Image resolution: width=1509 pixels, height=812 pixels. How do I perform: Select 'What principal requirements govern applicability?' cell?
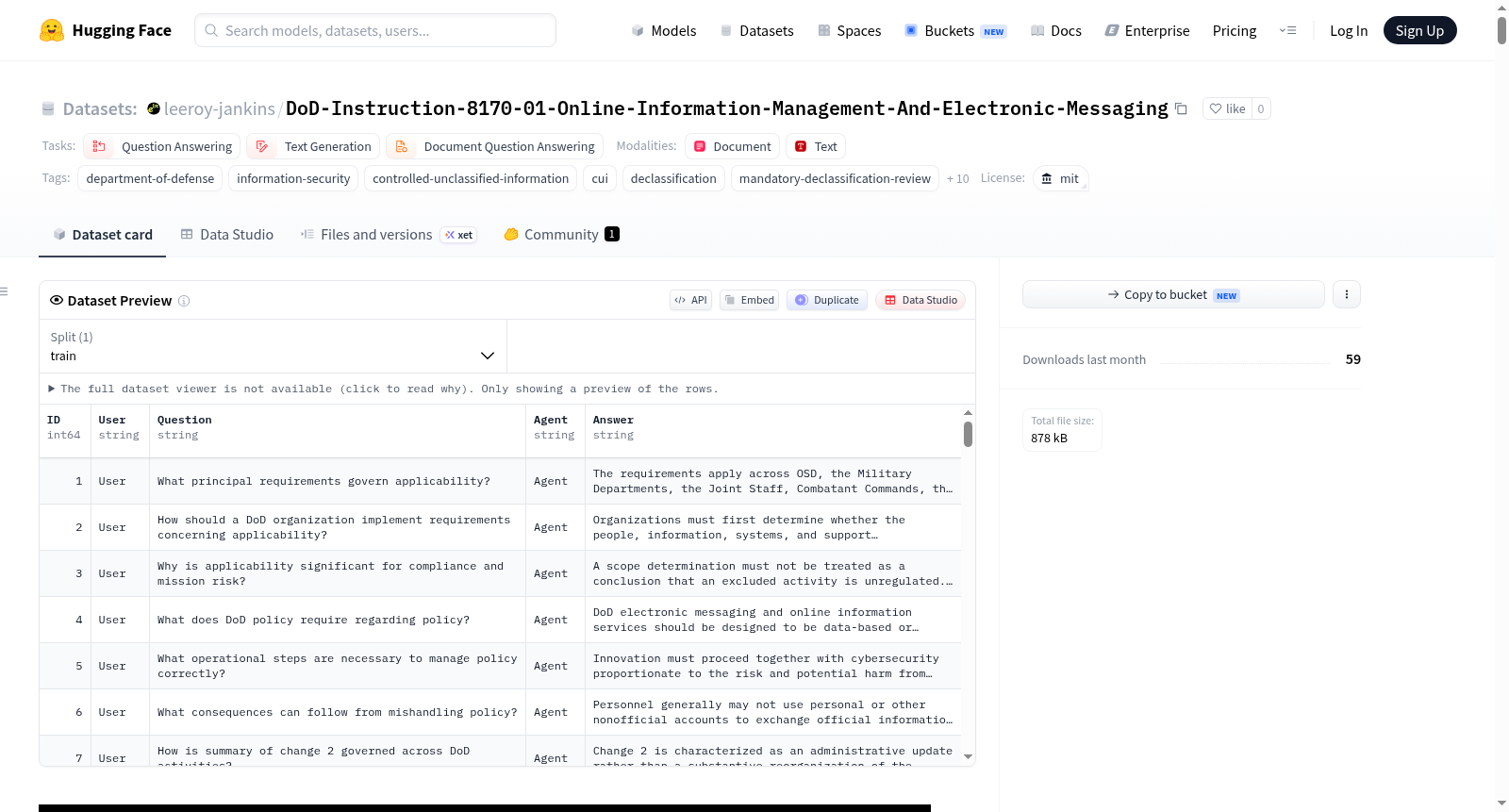click(337, 481)
